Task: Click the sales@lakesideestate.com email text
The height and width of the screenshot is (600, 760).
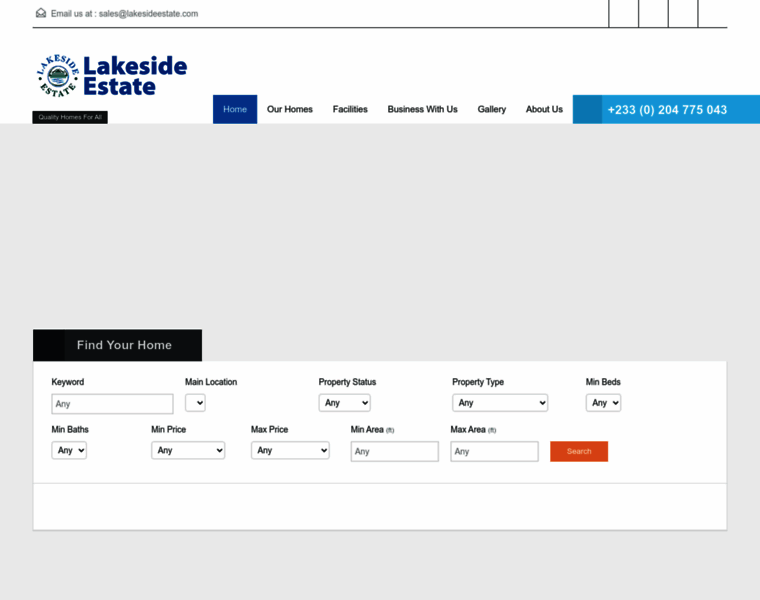Action: (x=148, y=14)
